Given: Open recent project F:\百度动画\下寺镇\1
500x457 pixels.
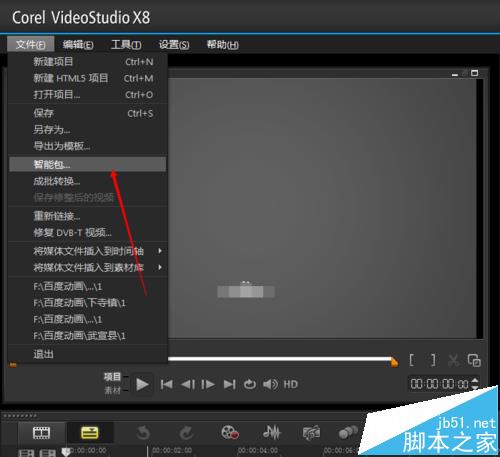Looking at the screenshot, I should click(x=87, y=303).
